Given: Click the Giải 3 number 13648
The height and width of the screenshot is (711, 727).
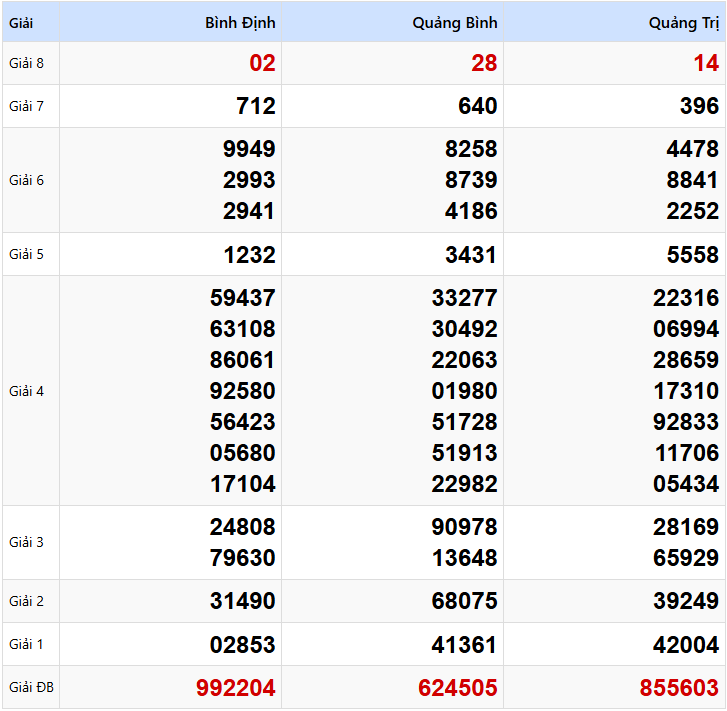Looking at the screenshot, I should (x=465, y=557).
